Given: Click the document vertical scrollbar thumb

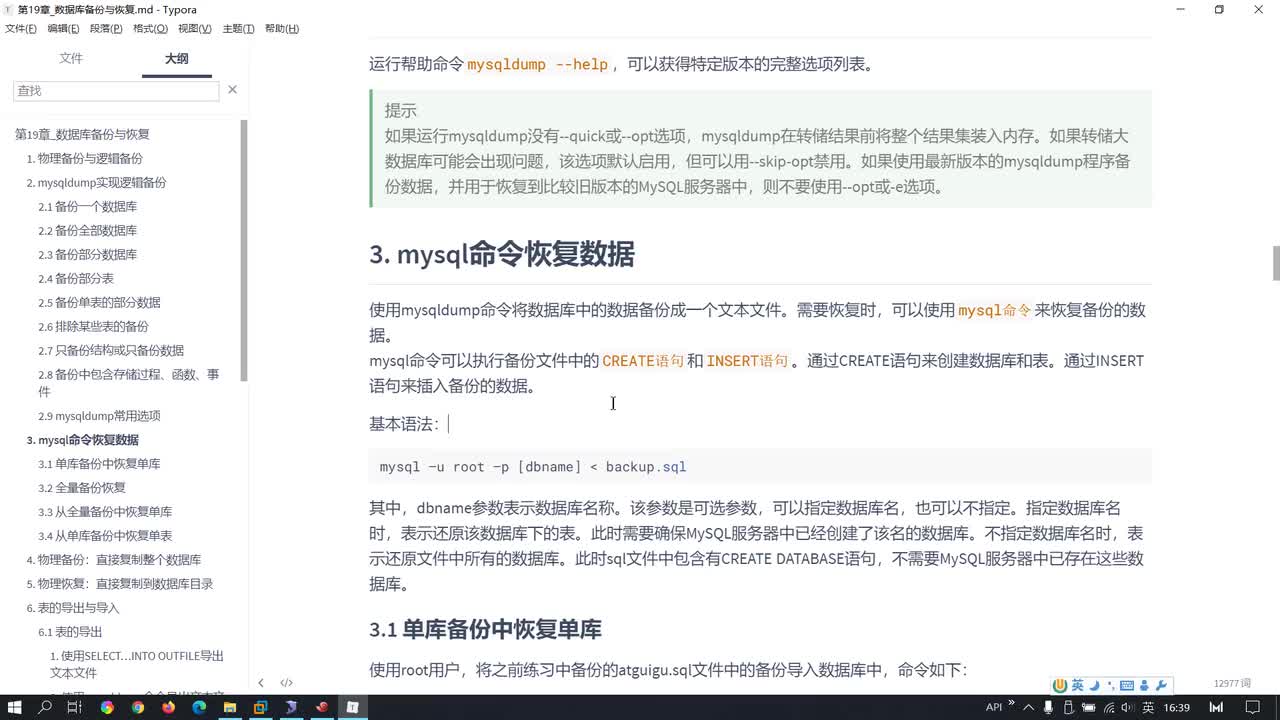Looking at the screenshot, I should tap(1276, 263).
